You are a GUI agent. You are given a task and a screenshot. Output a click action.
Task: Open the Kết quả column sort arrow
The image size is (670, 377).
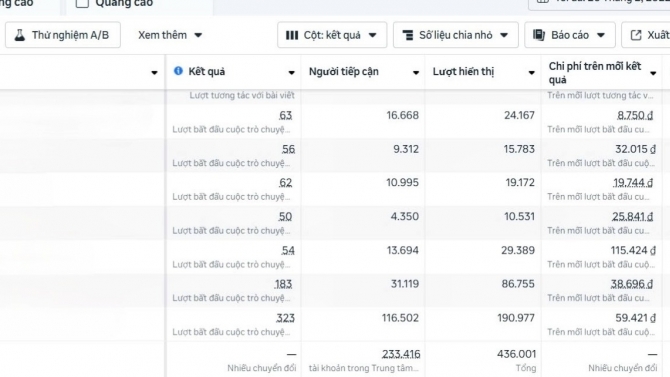point(291,73)
